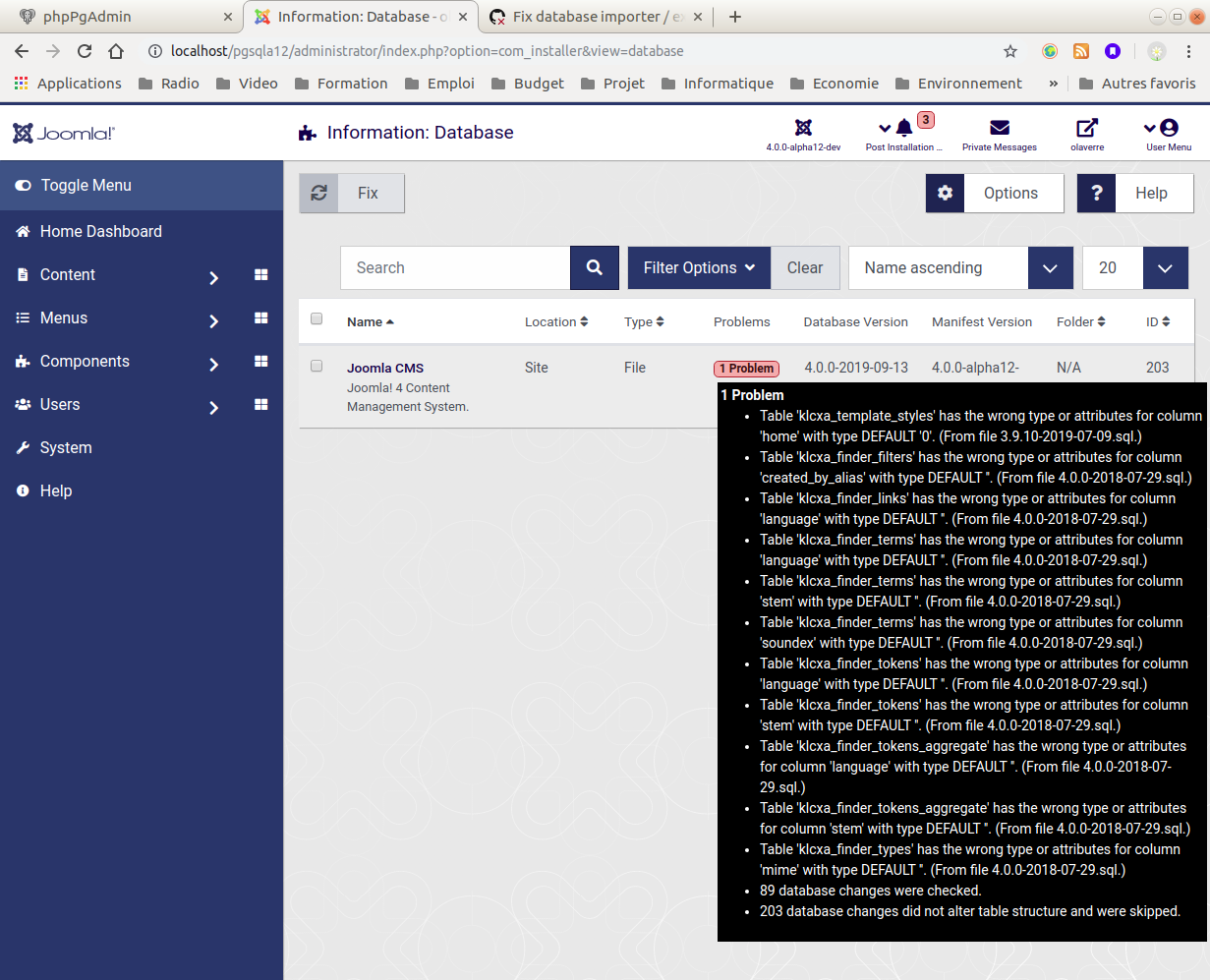The height and width of the screenshot is (980, 1210).
Task: Open Users dashboard grid icon
Action: [261, 405]
